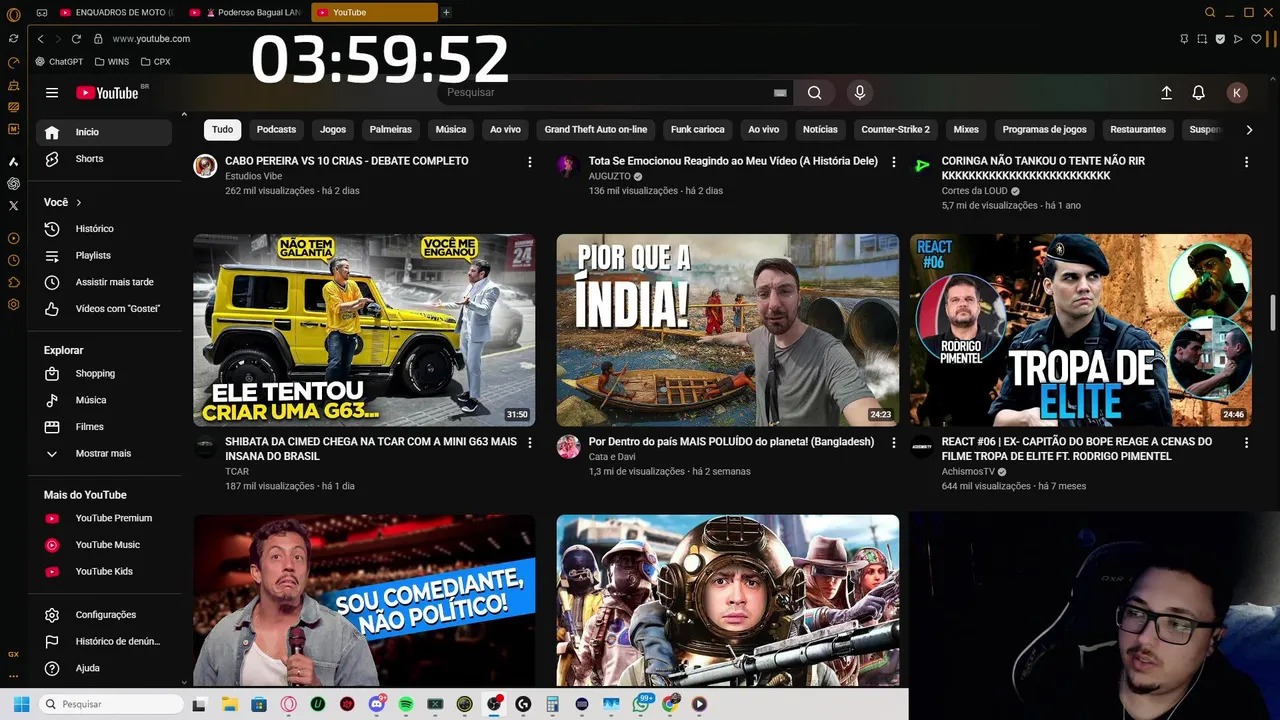Switch to Poderoso Bagual browser tab
Viewport: 1280px width, 720px height.
(x=246, y=13)
